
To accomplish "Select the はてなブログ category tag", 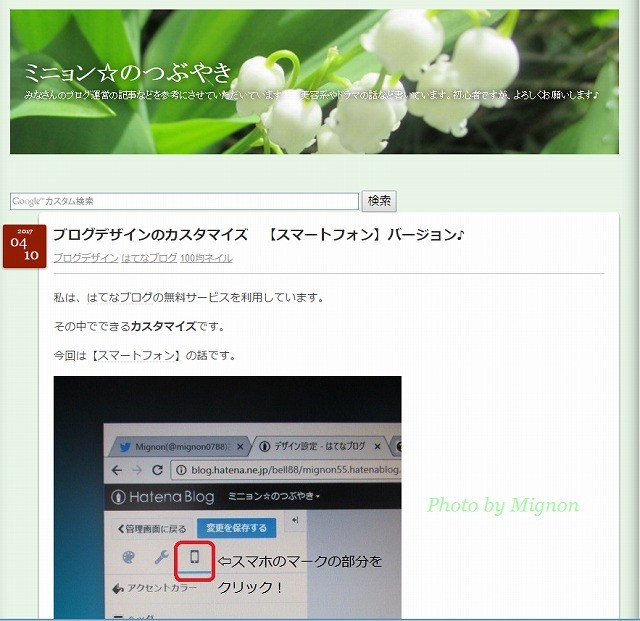I will 149,258.
